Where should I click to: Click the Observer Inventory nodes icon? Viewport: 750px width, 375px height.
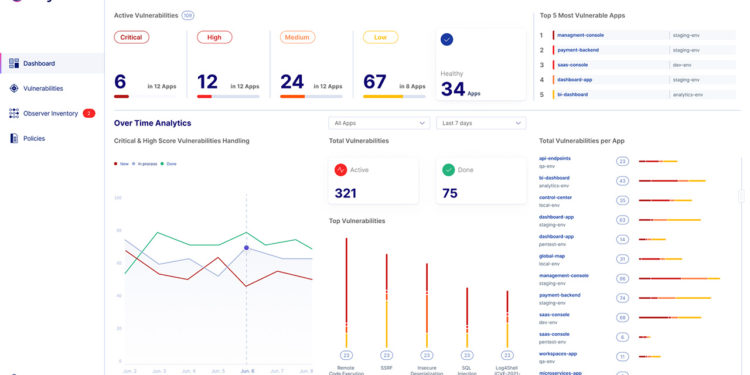point(14,113)
